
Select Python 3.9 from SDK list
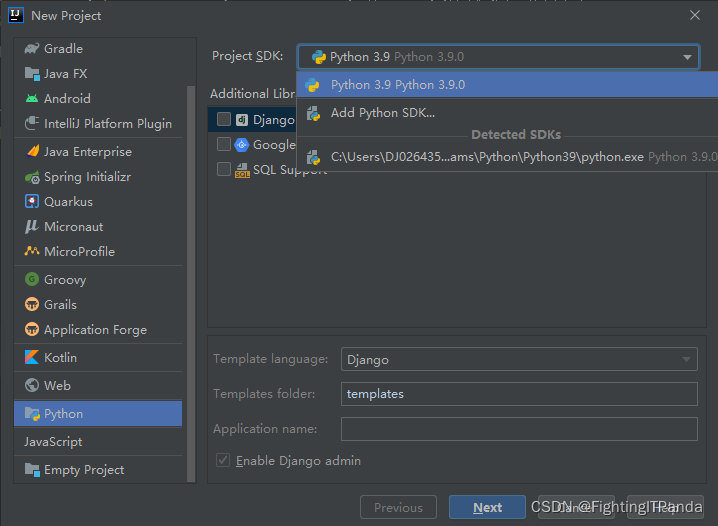click(x=507, y=85)
